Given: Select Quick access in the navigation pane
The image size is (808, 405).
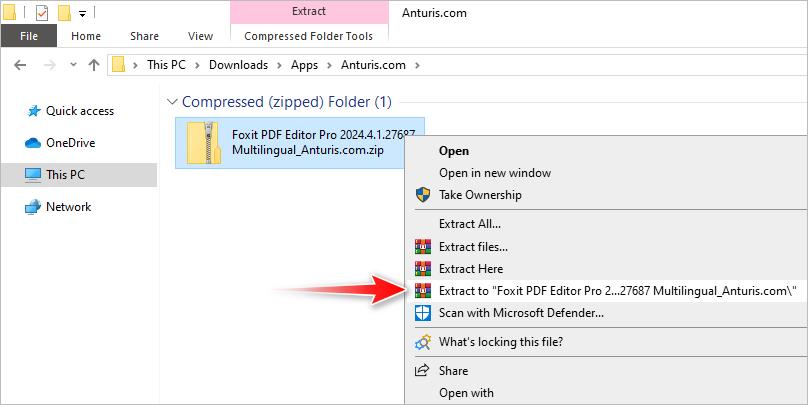Looking at the screenshot, I should (80, 111).
